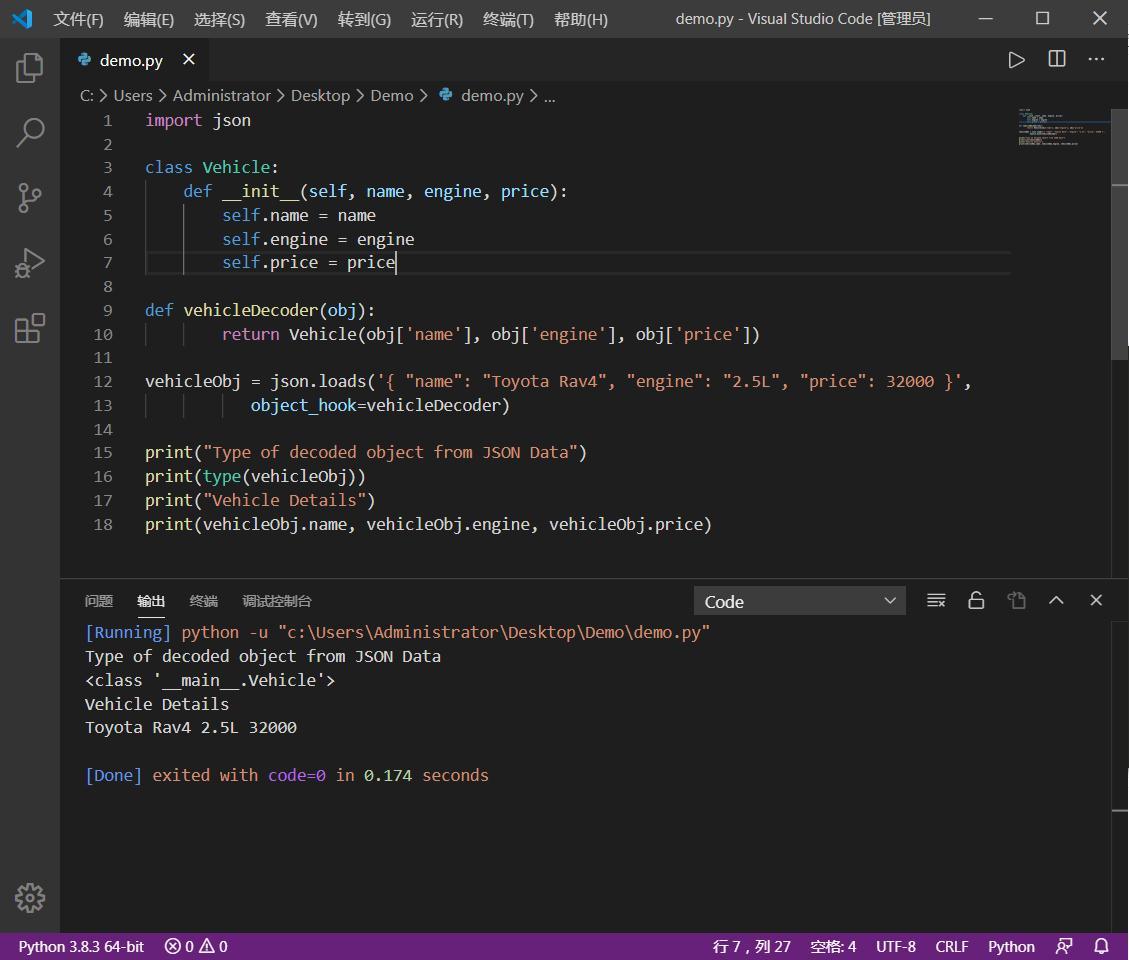
Task: Switch to the 终端 tab
Action: coord(202,601)
